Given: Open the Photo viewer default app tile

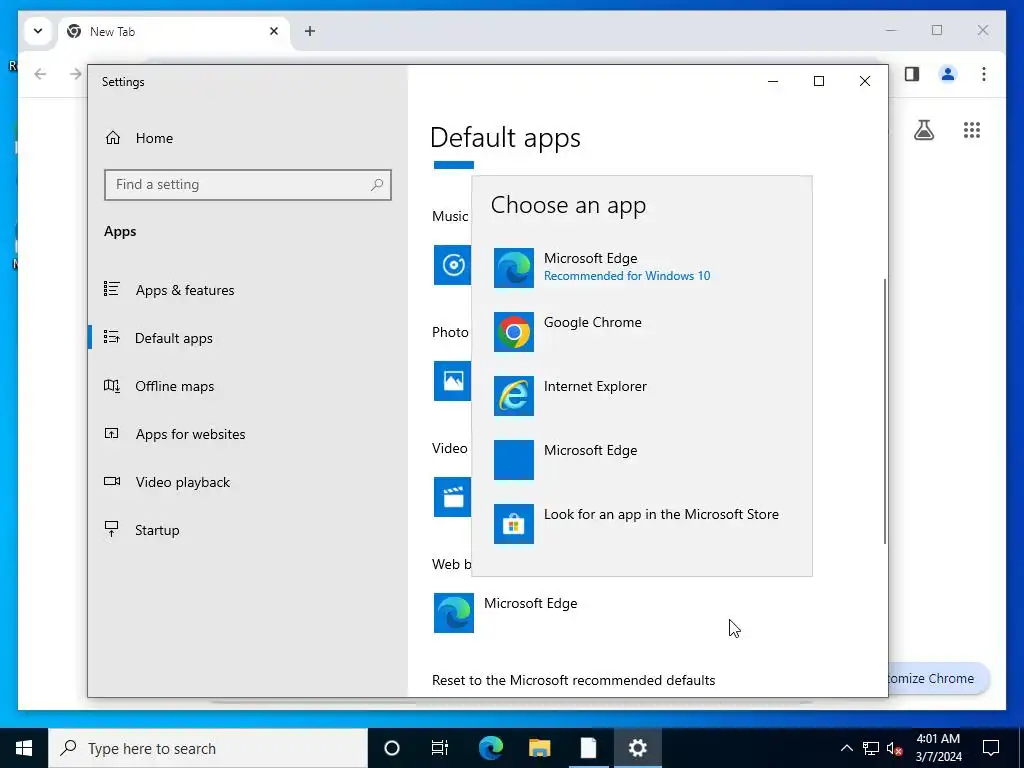Looking at the screenshot, I should point(452,381).
